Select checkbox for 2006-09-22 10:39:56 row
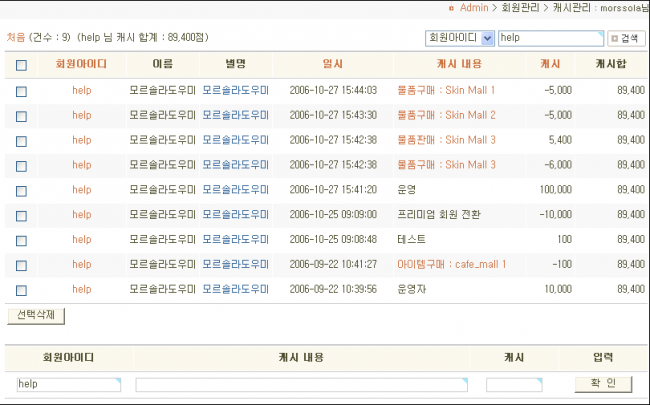Screen dimensions: 650x405 point(21,290)
